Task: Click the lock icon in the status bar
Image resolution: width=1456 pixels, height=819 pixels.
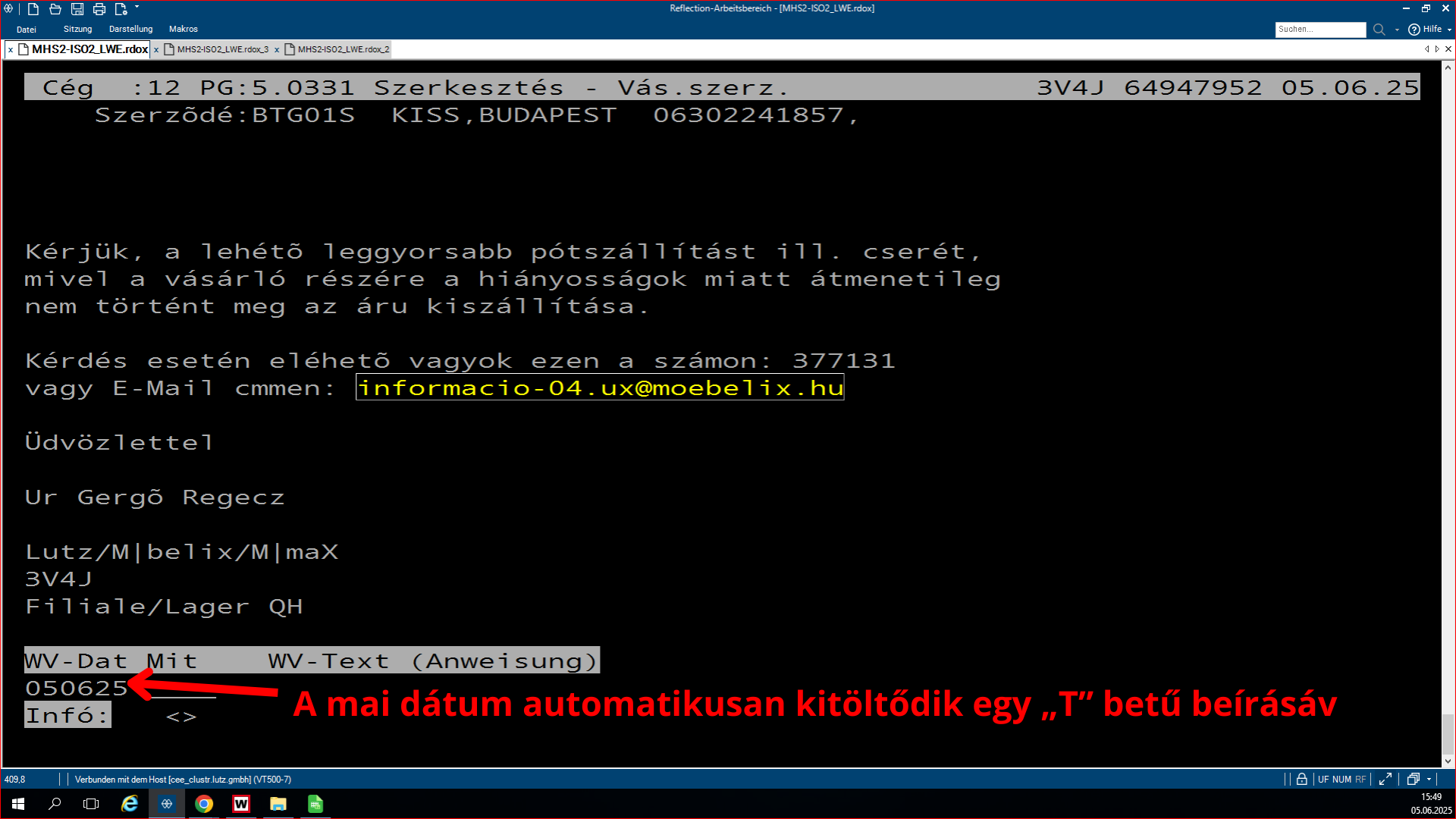Action: 1301,780
